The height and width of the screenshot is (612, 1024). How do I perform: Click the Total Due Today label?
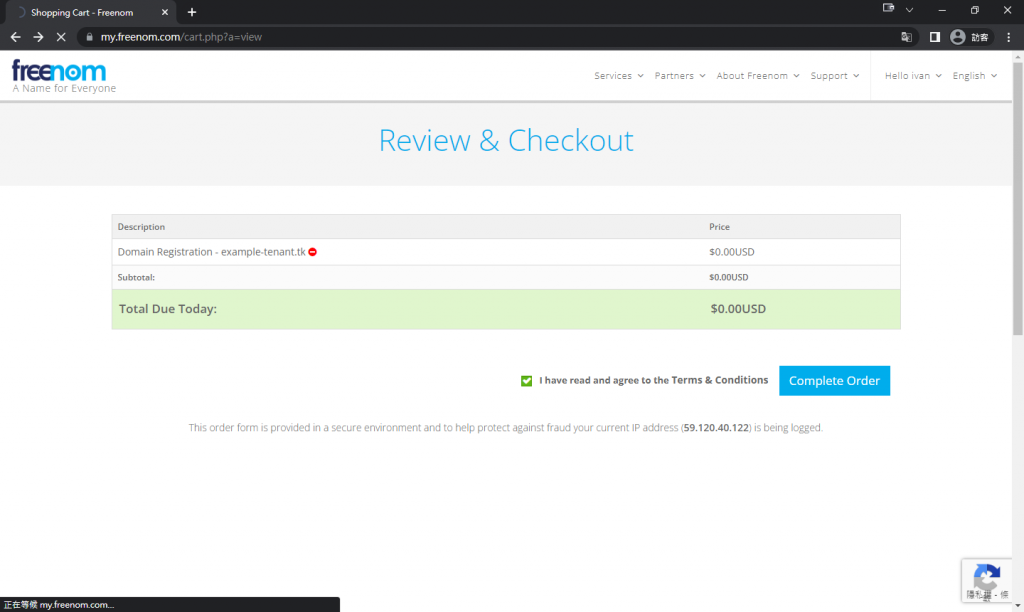click(168, 309)
